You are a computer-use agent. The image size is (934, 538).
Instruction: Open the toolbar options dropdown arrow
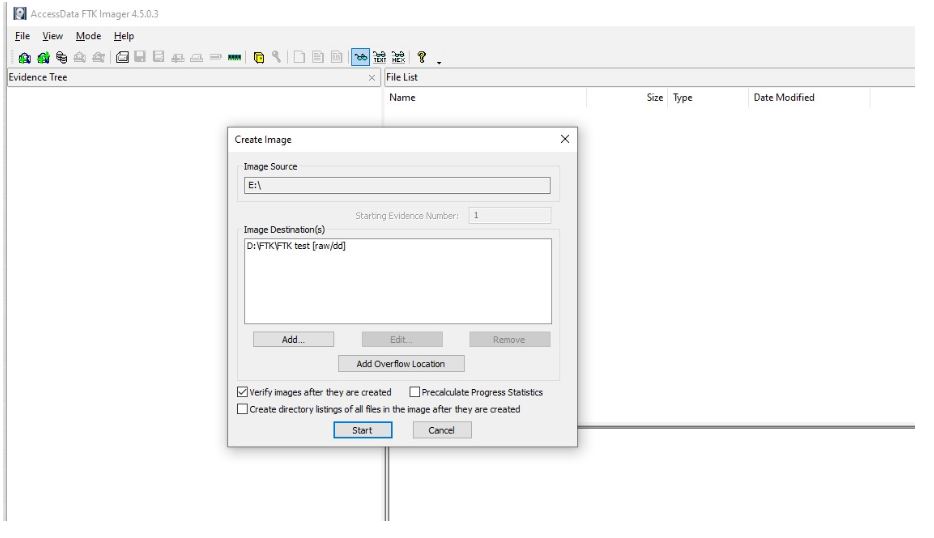tap(439, 62)
